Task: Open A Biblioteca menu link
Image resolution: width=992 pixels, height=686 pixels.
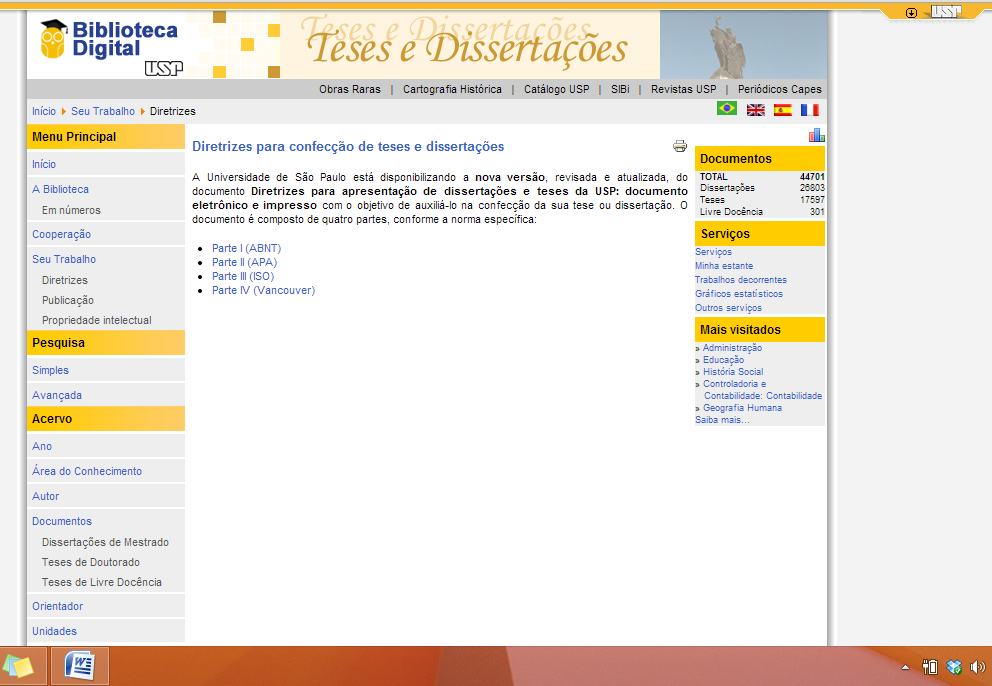Action: tap(60, 189)
